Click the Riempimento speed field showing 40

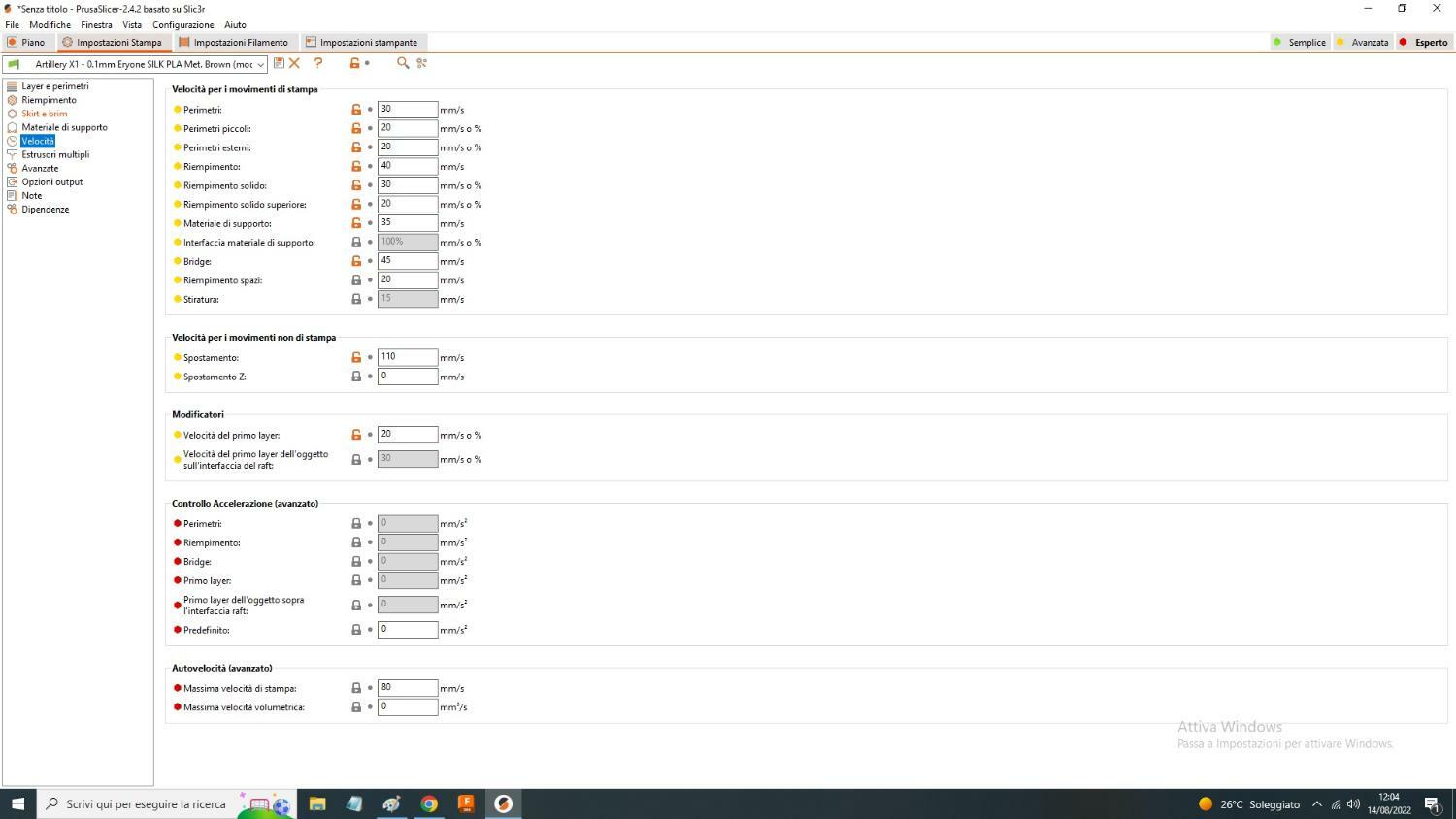pos(408,166)
